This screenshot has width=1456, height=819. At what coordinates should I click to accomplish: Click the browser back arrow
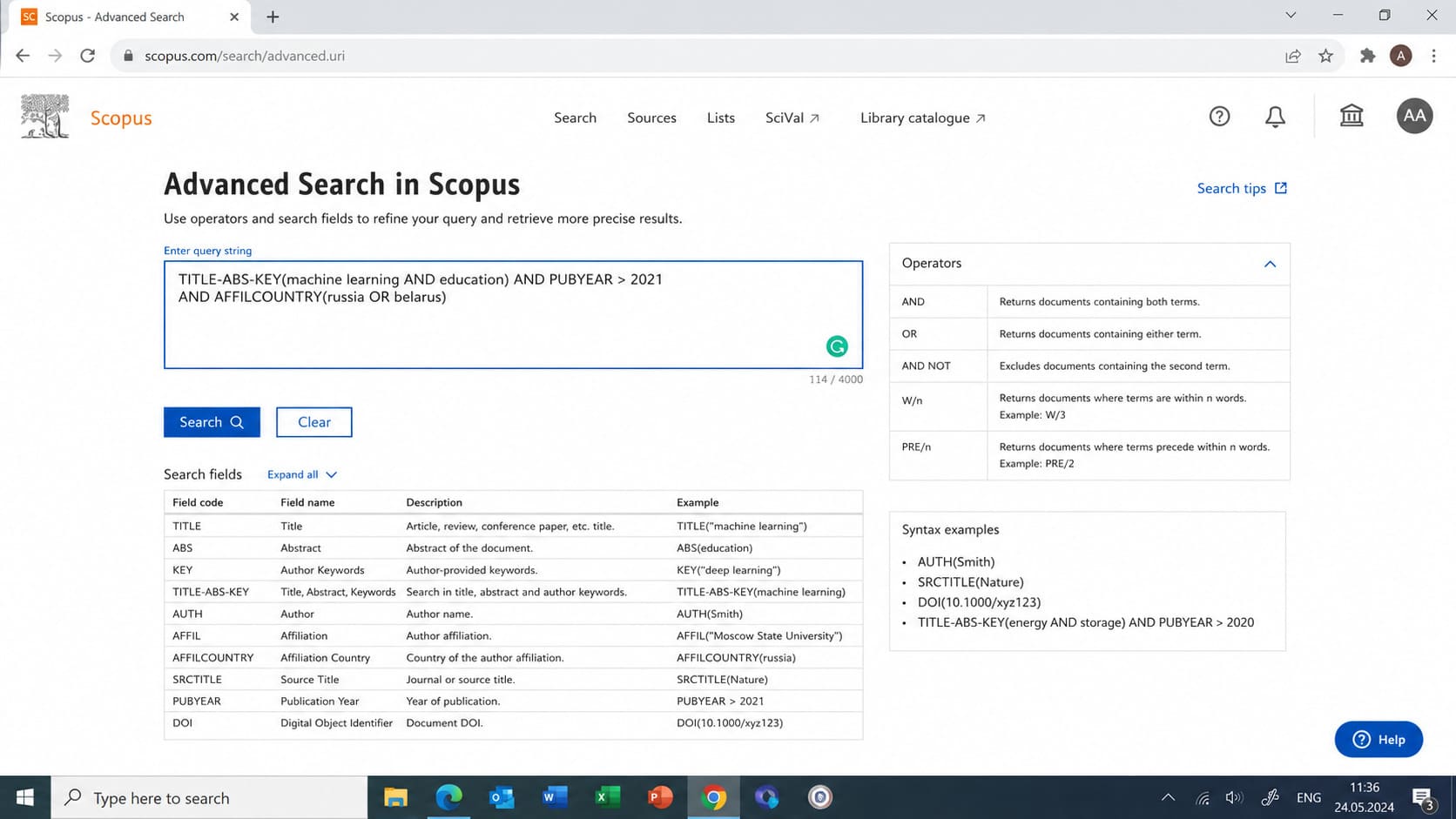(23, 56)
